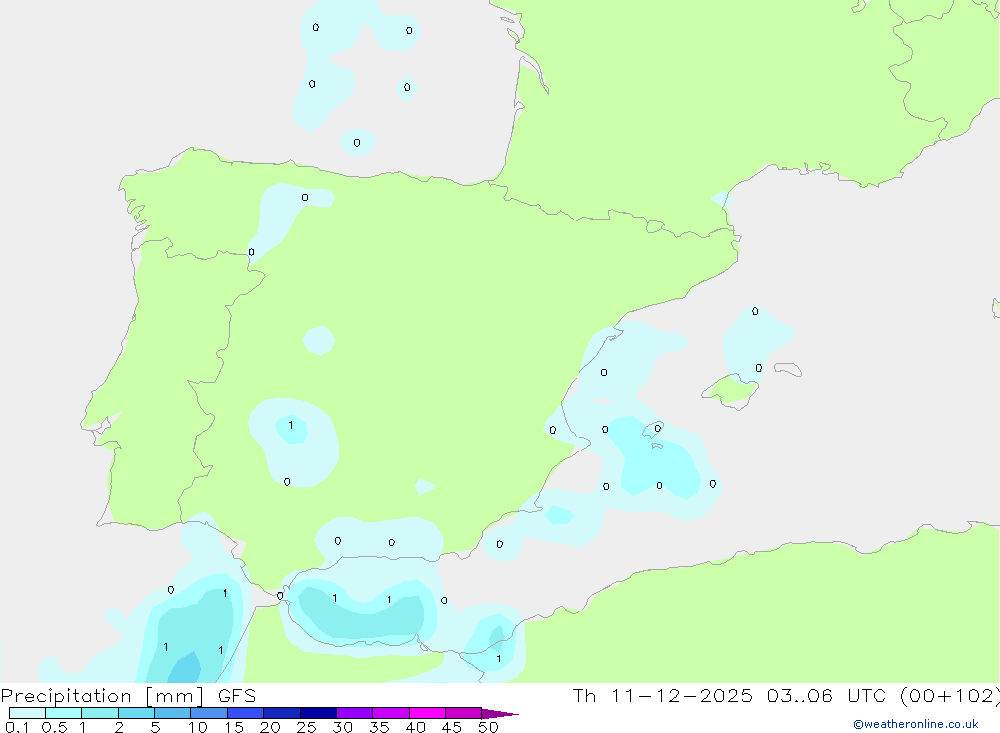This screenshot has width=1000, height=733.
Task: Select the '40' legend scale label
Action: tap(416, 727)
